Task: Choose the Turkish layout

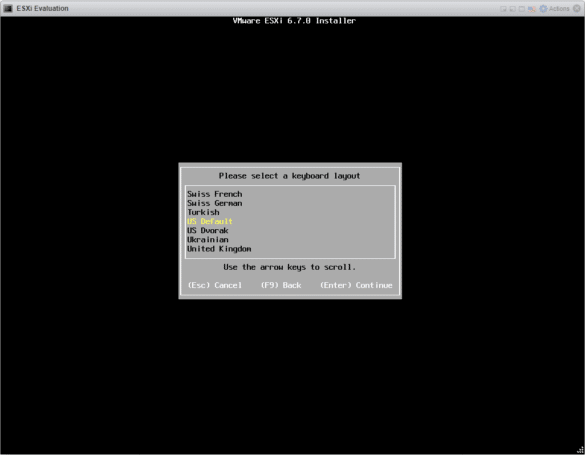Action: (203, 212)
